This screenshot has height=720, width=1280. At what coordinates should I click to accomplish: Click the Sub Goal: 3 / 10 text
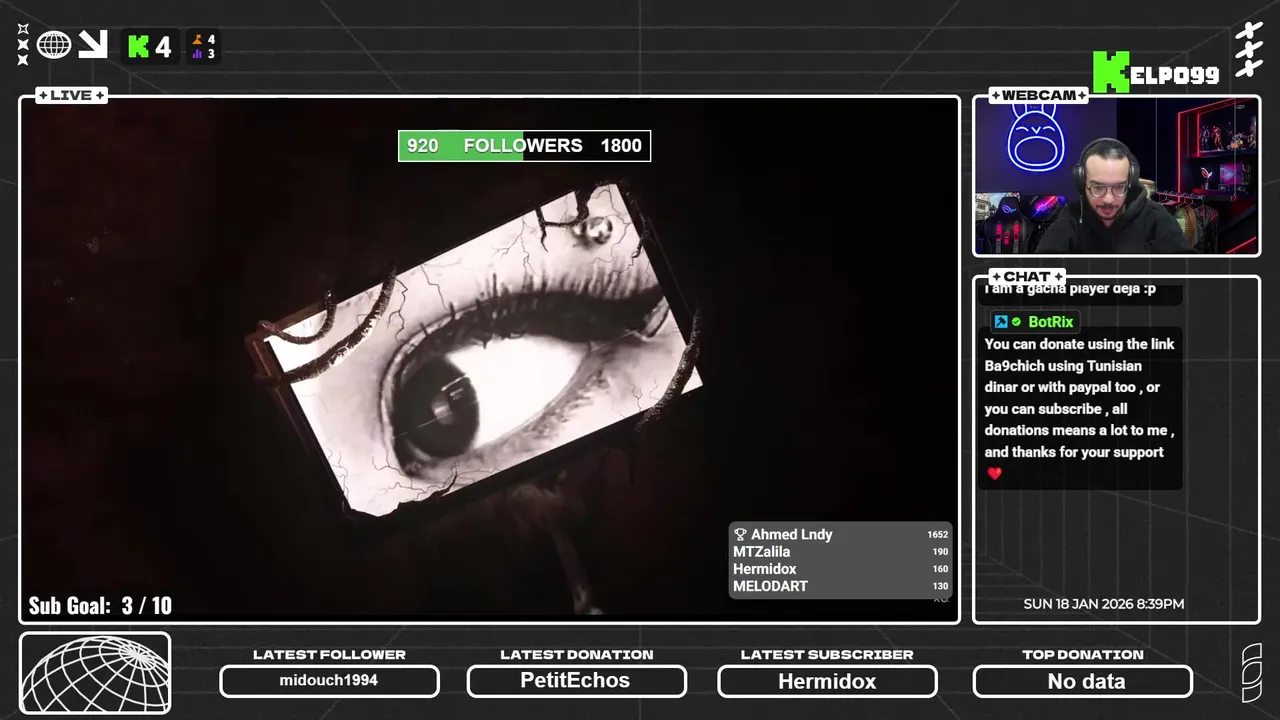pyautogui.click(x=100, y=605)
